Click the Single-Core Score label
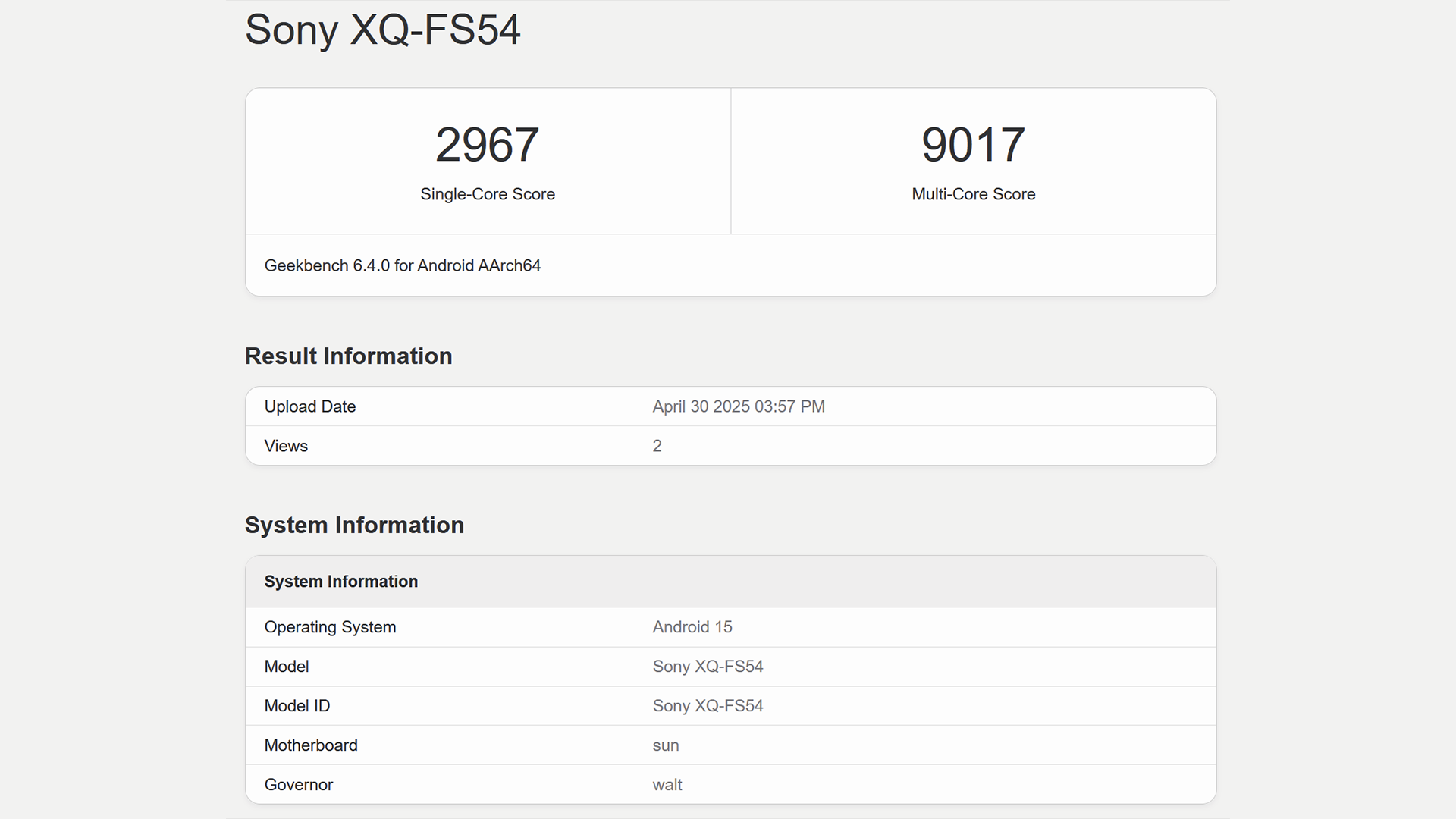The image size is (1456, 819). coord(487,194)
